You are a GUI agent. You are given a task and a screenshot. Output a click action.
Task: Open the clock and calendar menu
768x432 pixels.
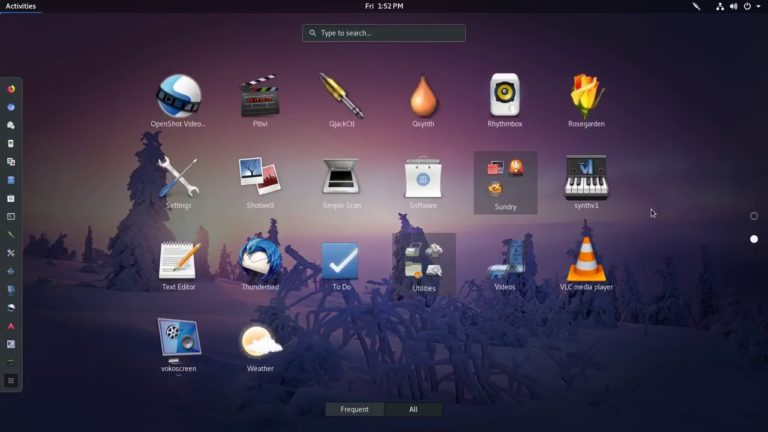[384, 6]
